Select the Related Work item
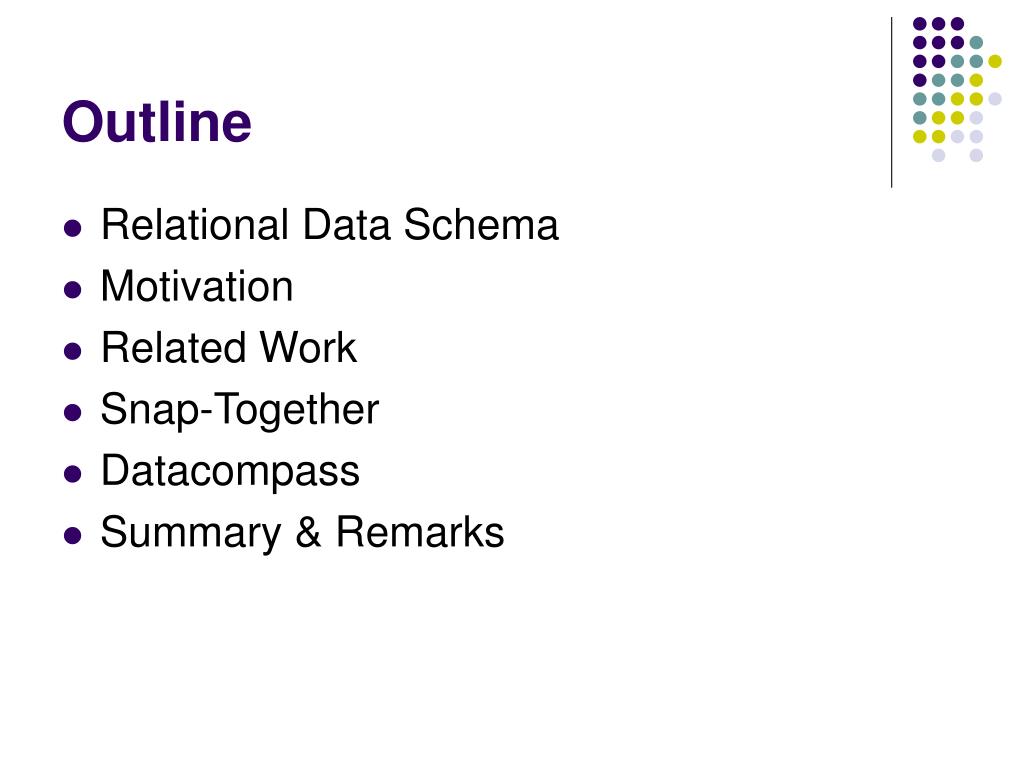 229,347
